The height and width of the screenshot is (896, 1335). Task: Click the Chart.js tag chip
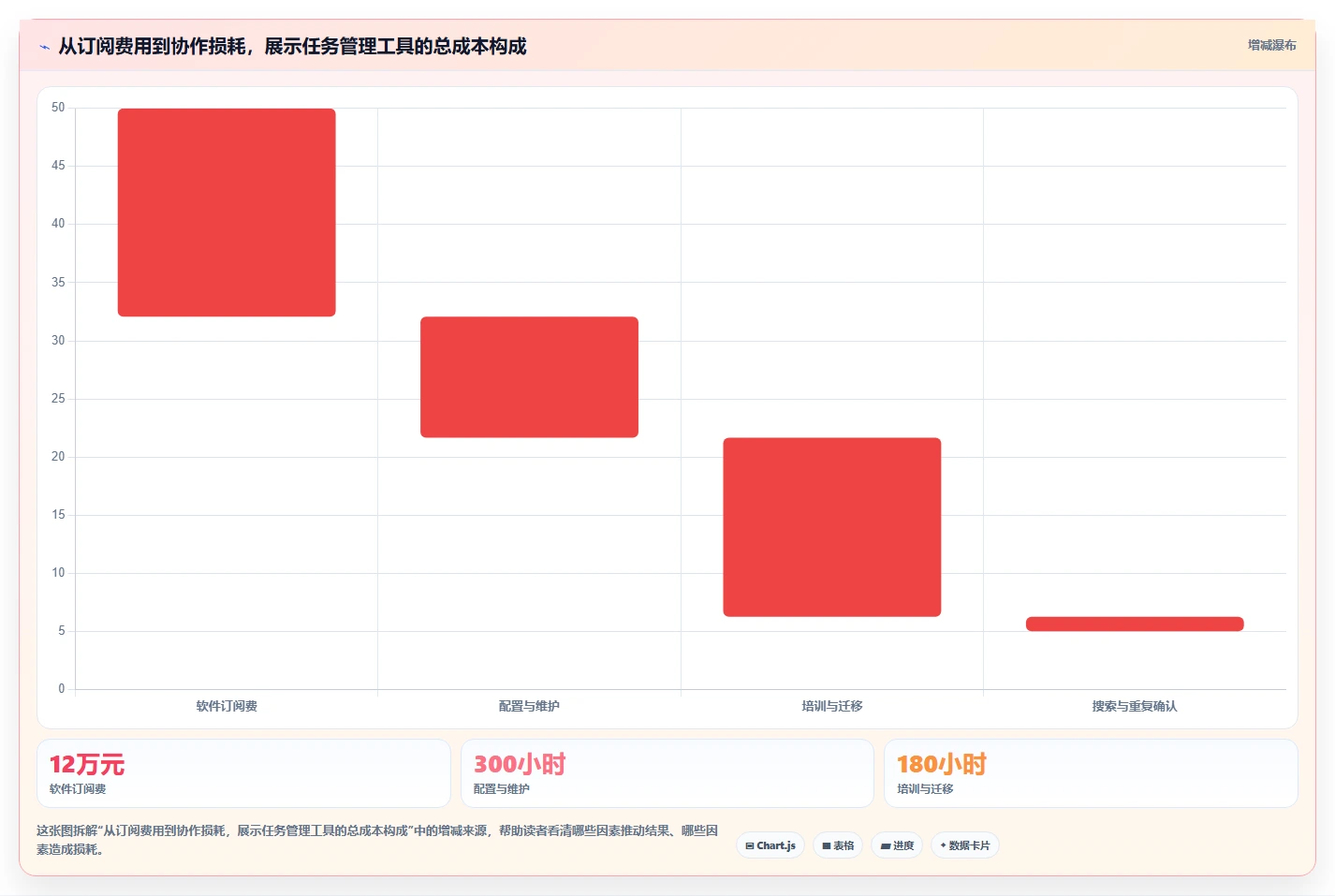(770, 845)
